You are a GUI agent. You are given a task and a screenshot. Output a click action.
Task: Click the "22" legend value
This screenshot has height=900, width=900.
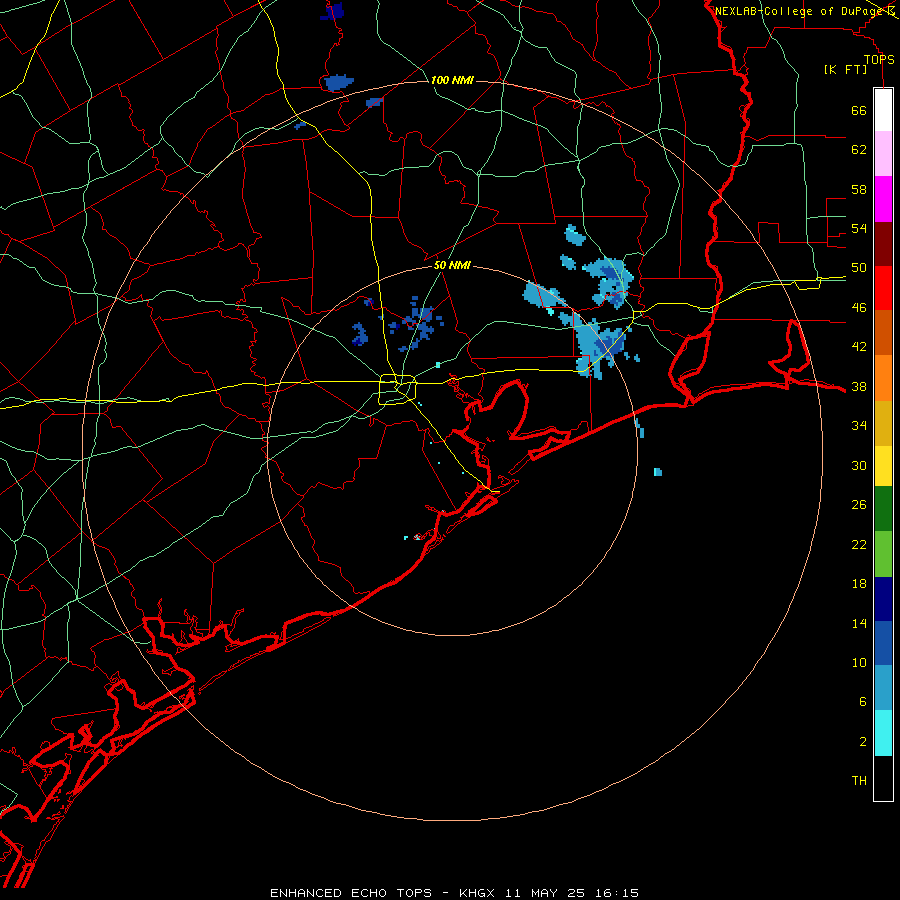coord(859,544)
